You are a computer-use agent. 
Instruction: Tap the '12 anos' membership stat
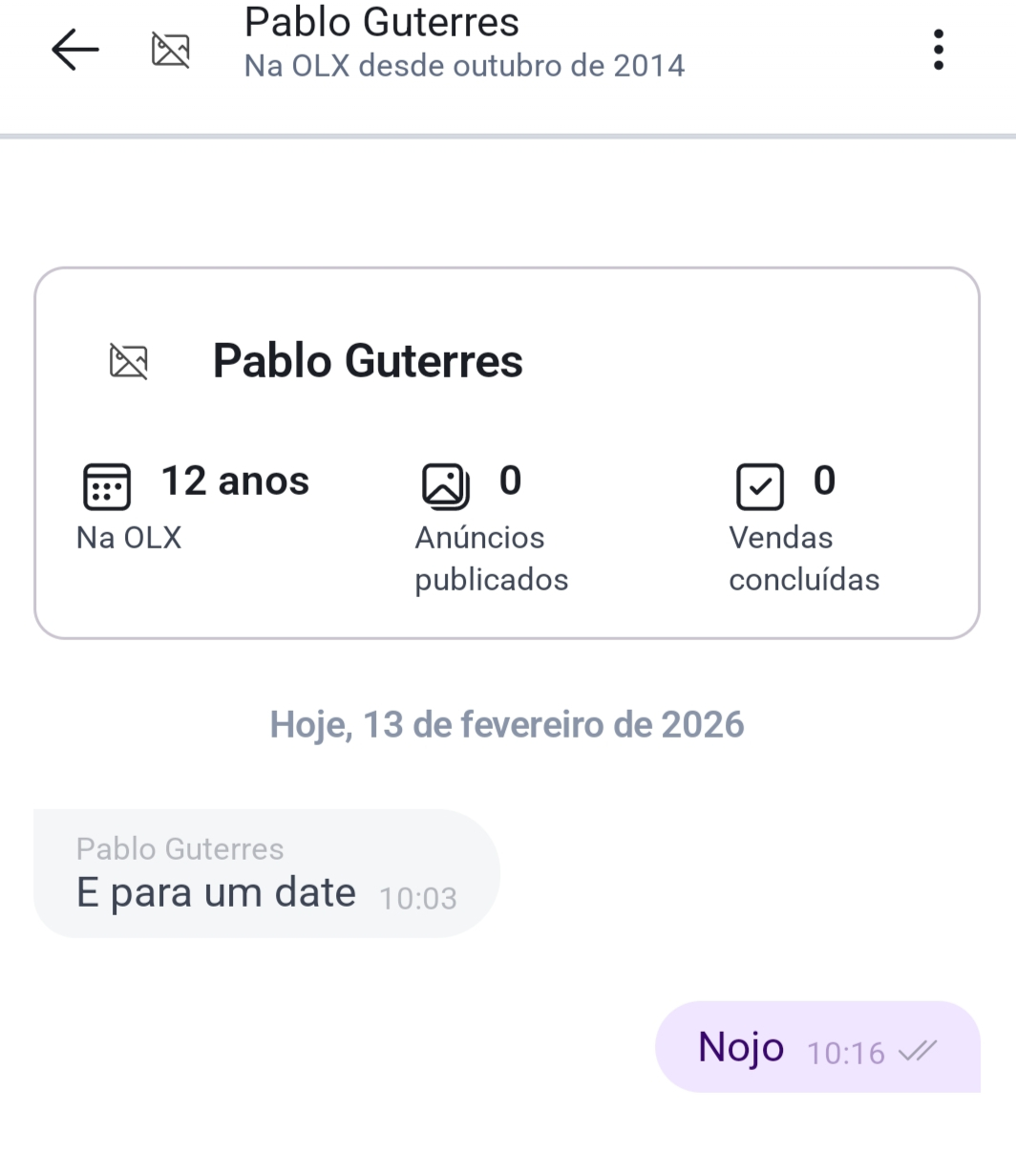(235, 481)
